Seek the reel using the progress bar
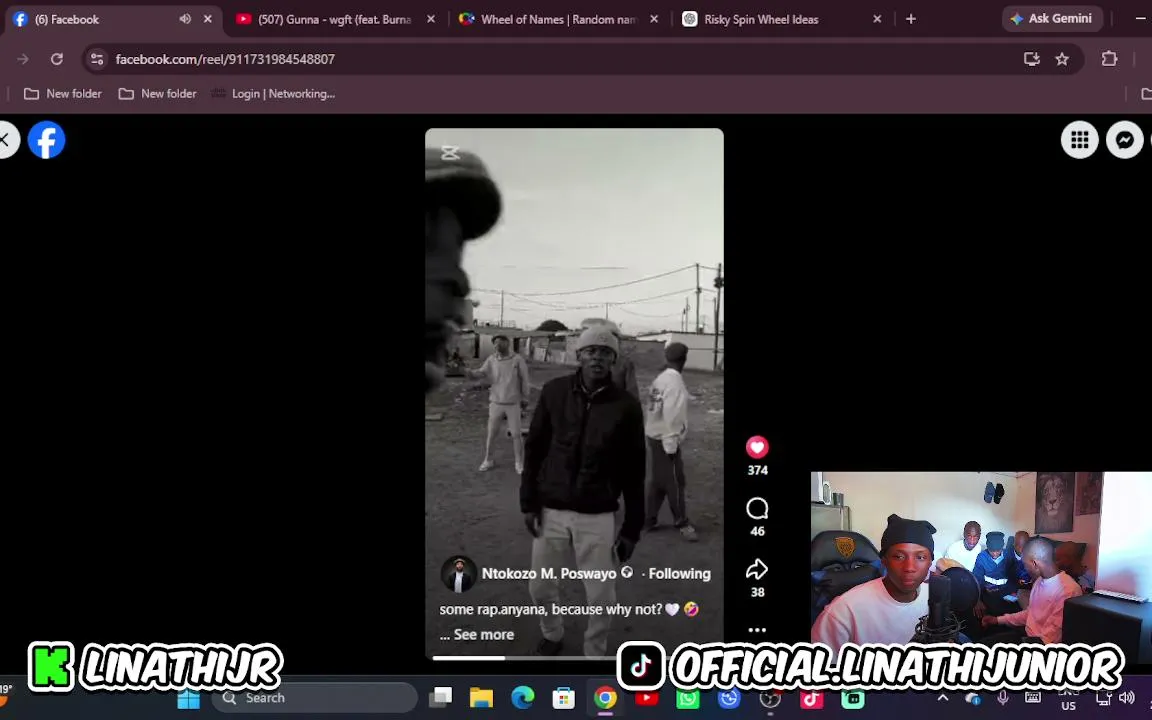Viewport: 1152px width, 720px height. click(x=574, y=658)
